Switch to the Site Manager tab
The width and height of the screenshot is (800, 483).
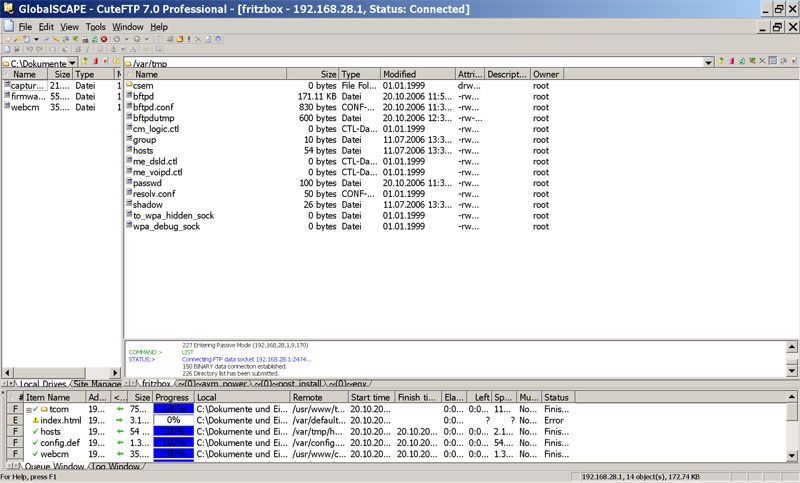[97, 383]
